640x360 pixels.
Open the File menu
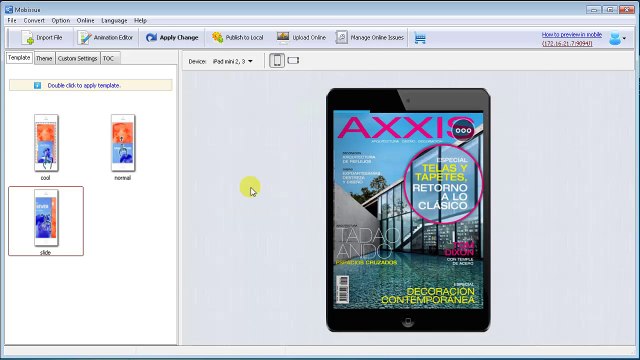[x=12, y=20]
